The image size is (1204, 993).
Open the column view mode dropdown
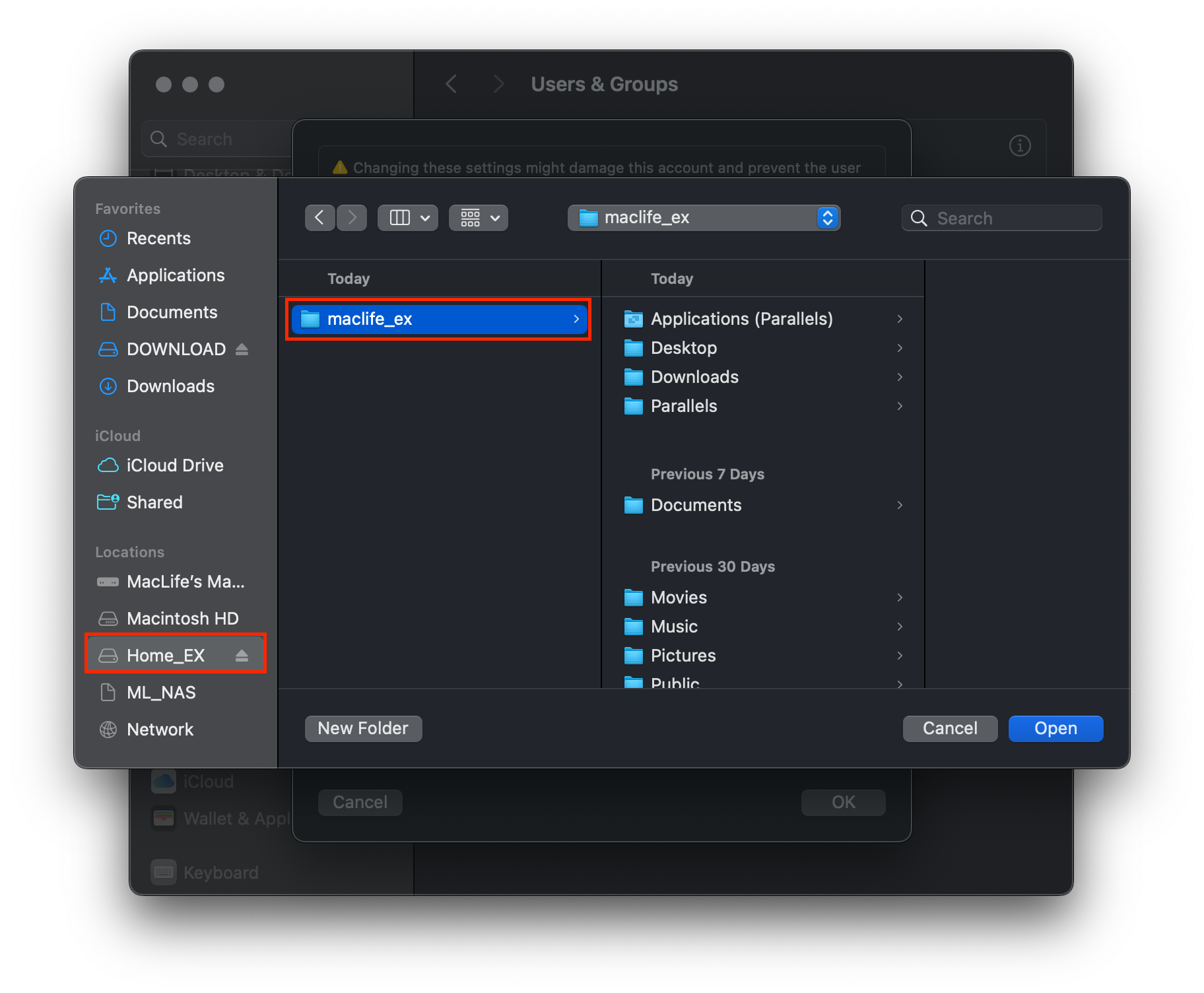[x=408, y=218]
